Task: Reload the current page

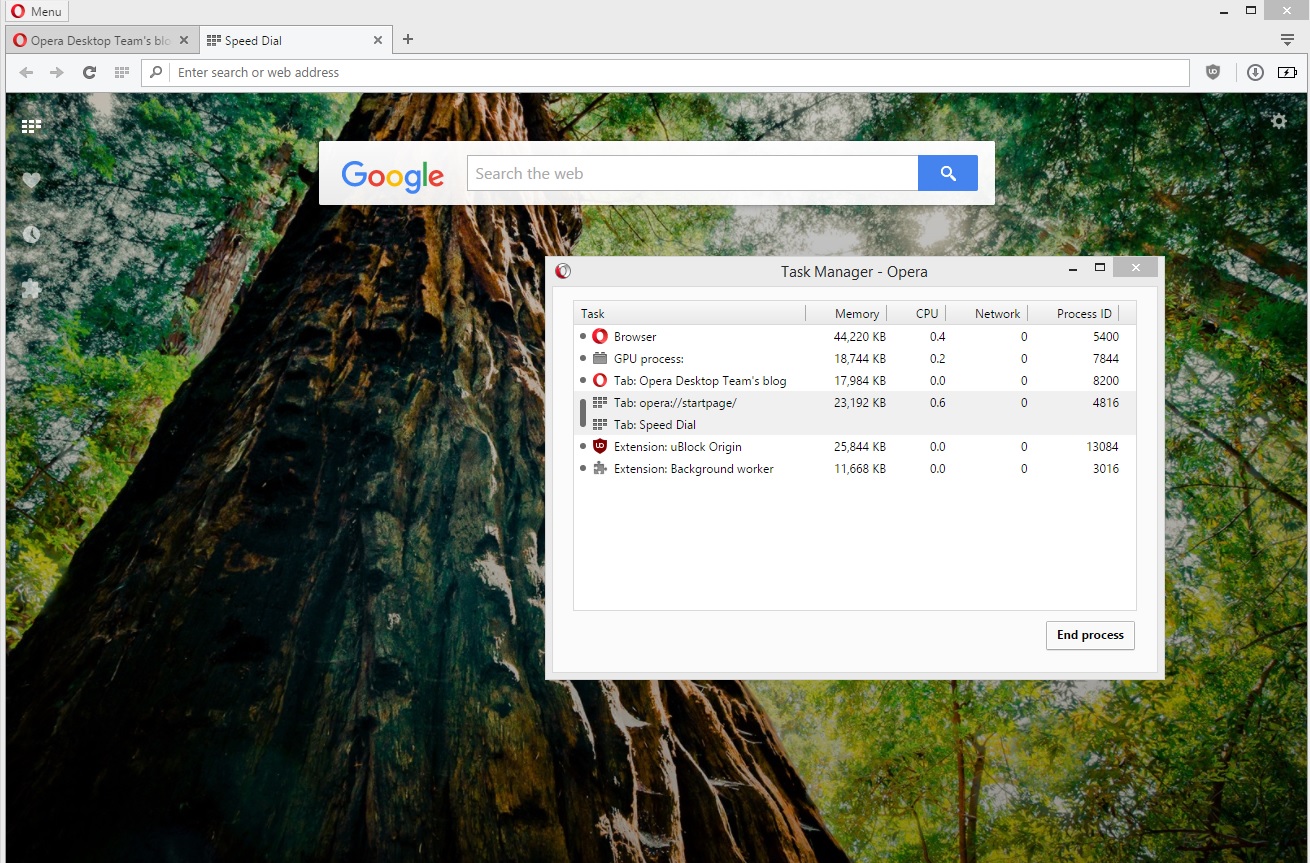Action: 89,72
